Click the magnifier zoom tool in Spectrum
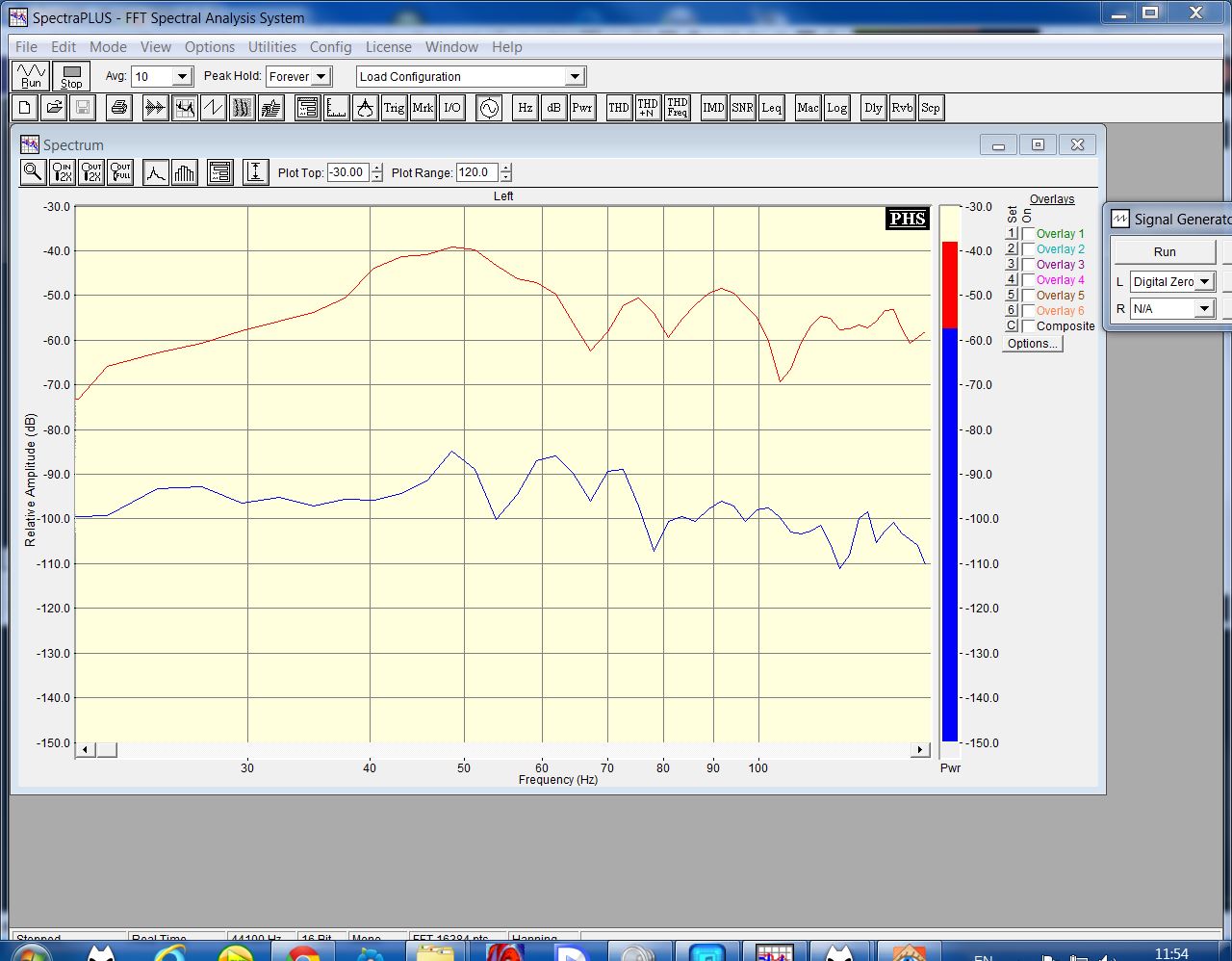 click(x=34, y=172)
